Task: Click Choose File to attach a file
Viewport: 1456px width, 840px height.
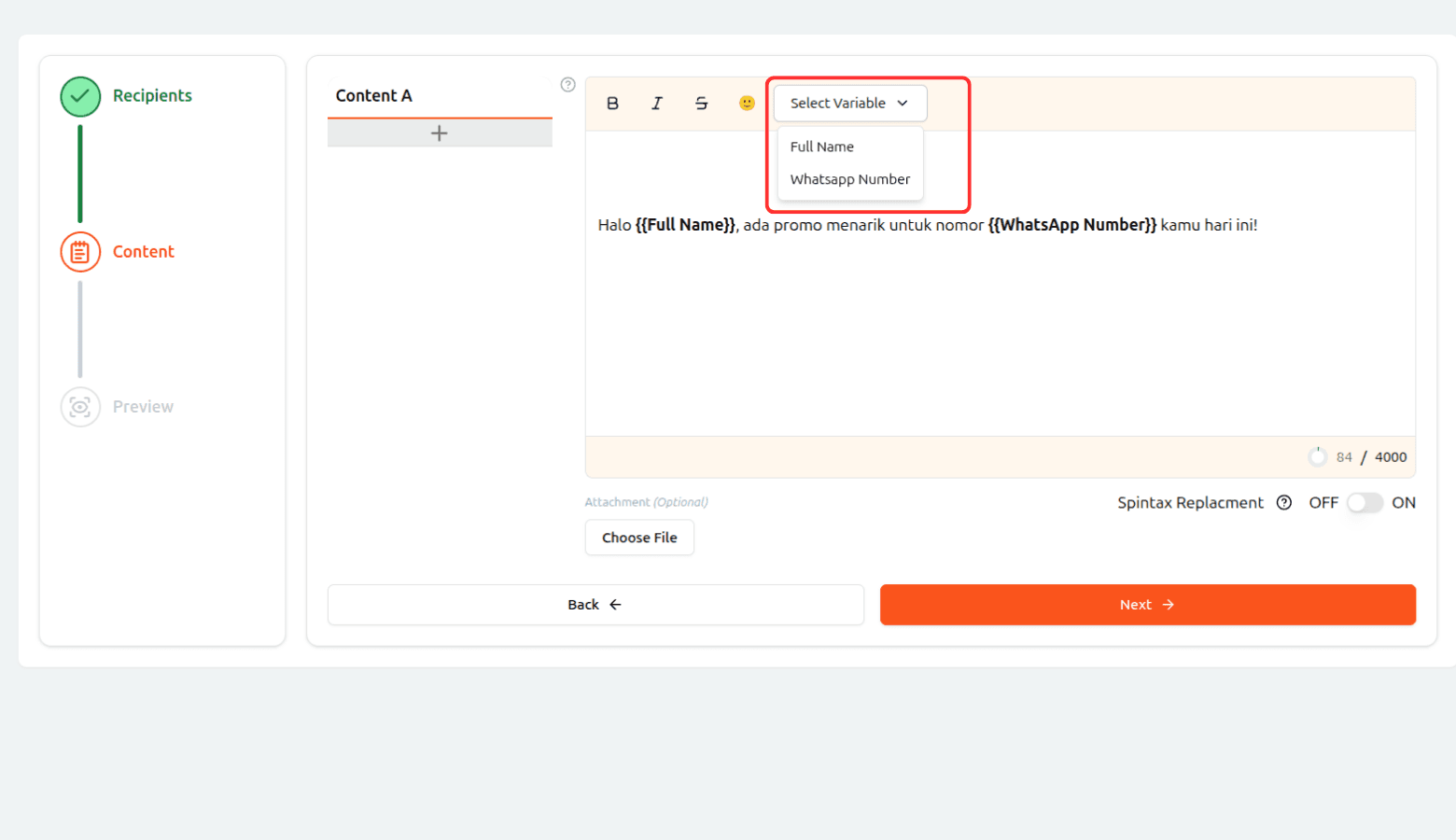Action: pyautogui.click(x=639, y=538)
